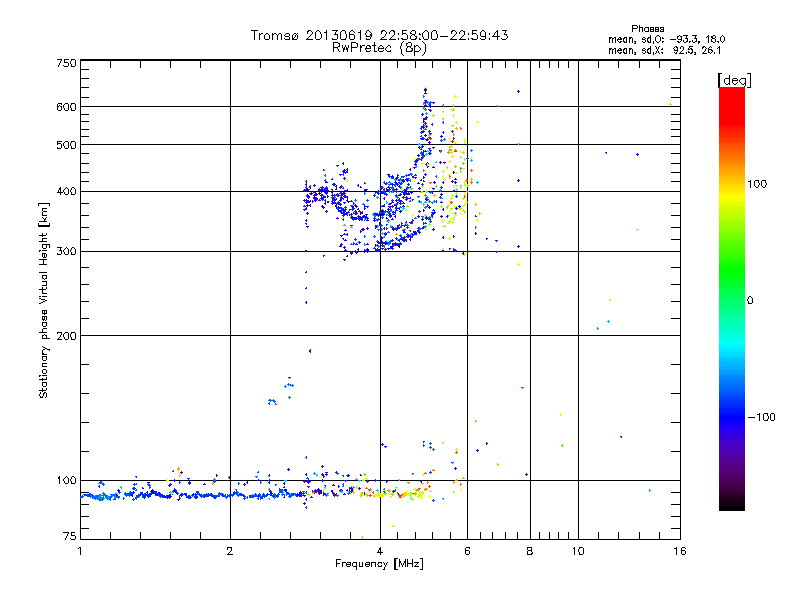
Task: Click the x-axis tick label '16'
Action: [680, 551]
